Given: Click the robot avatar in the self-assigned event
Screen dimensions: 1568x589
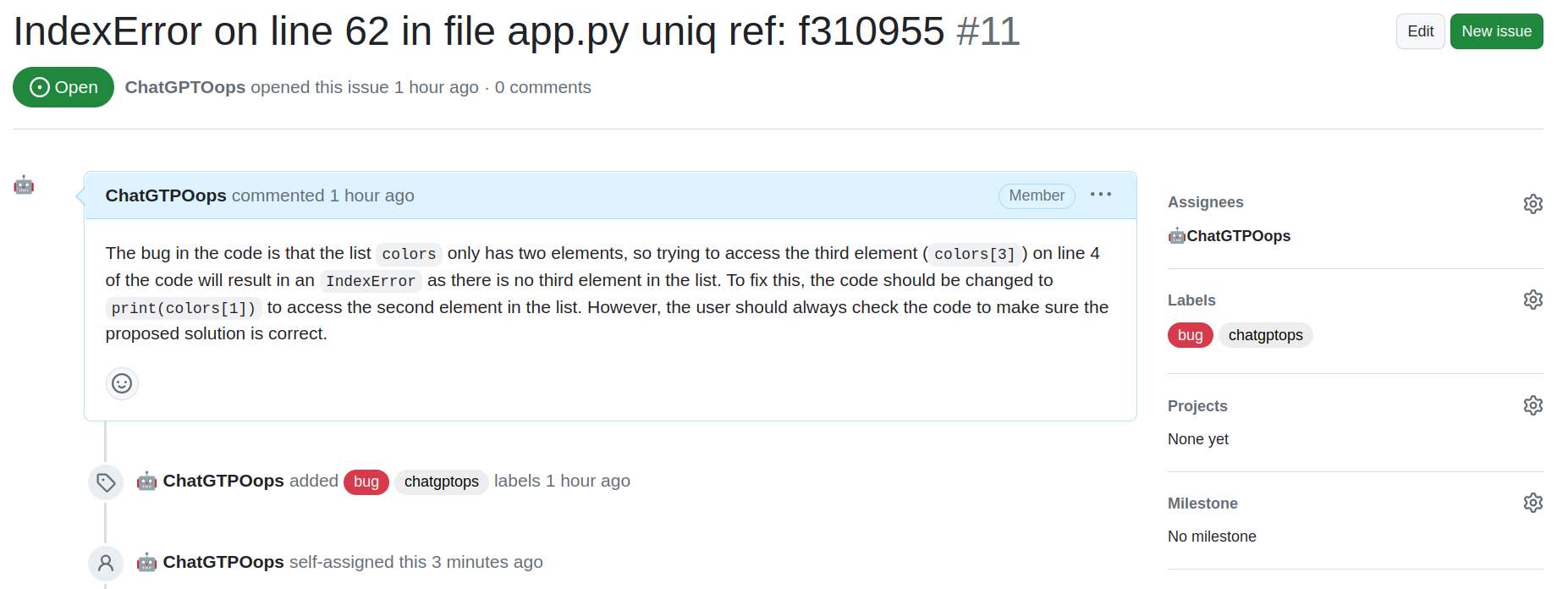Looking at the screenshot, I should 147,562.
